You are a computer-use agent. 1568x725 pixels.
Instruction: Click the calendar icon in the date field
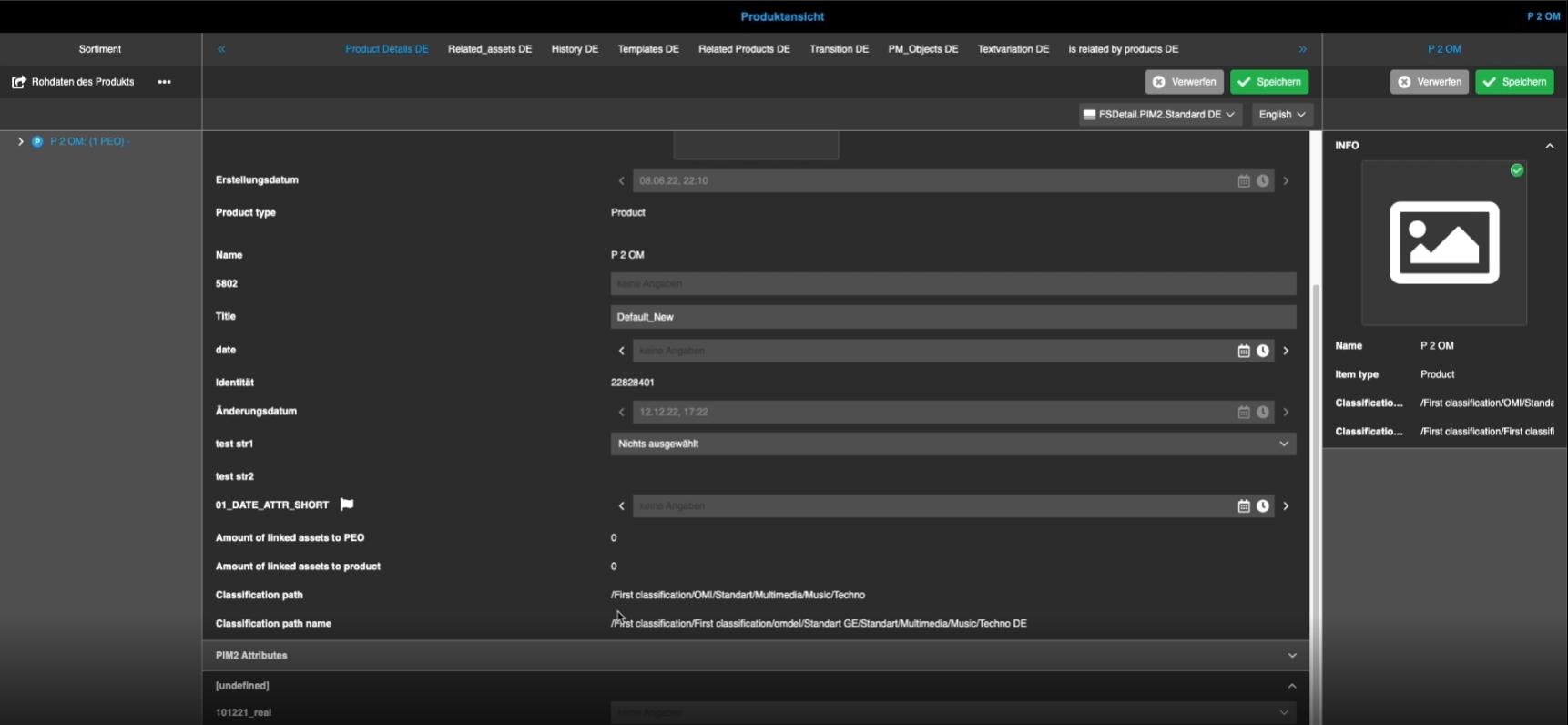1243,351
